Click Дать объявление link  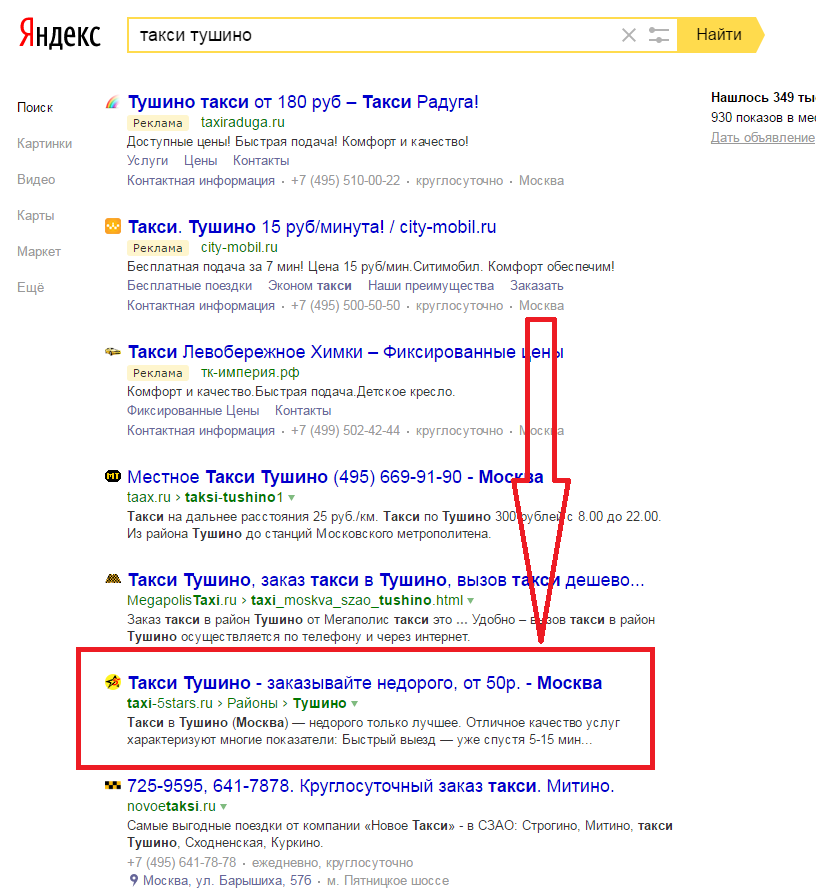(x=762, y=137)
